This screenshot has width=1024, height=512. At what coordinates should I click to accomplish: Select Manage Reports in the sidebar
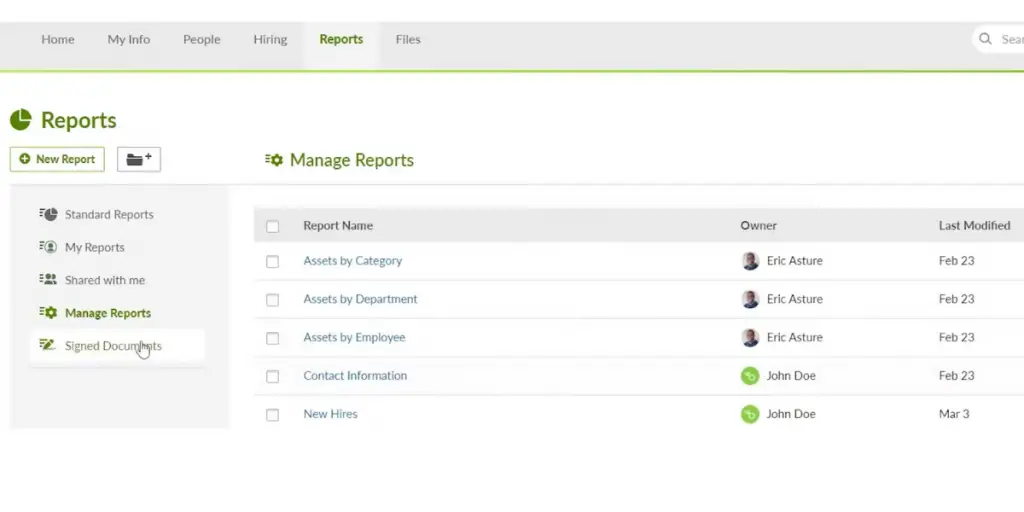pyautogui.click(x=107, y=313)
